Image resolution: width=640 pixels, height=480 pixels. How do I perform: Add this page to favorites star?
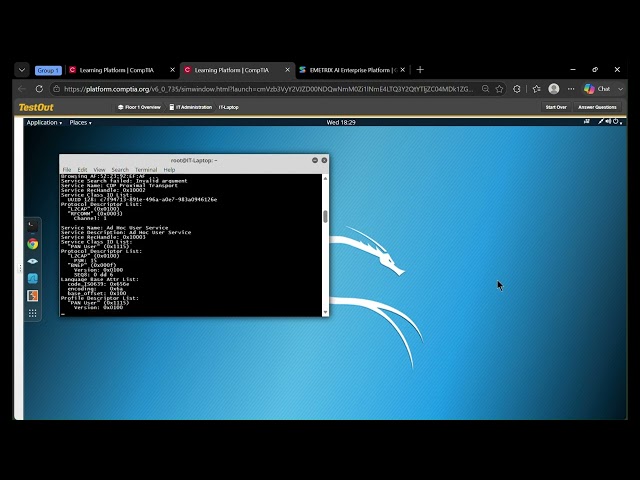point(499,89)
